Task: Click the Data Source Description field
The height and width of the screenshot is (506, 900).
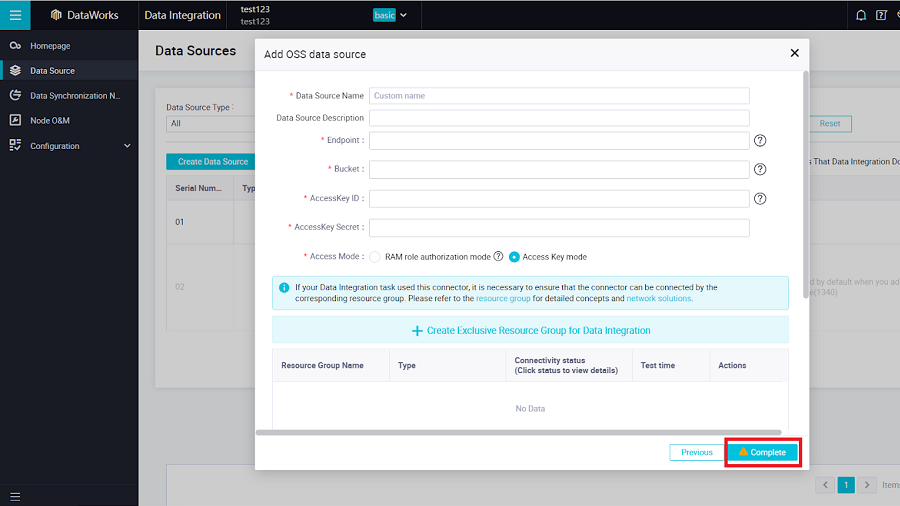Action: click(x=559, y=118)
